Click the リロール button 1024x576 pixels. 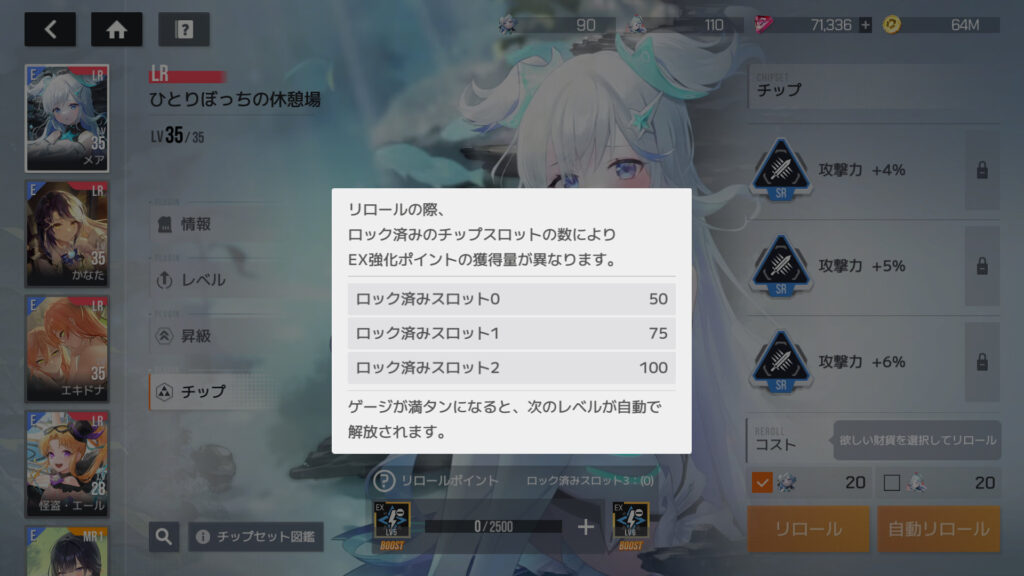(x=808, y=529)
